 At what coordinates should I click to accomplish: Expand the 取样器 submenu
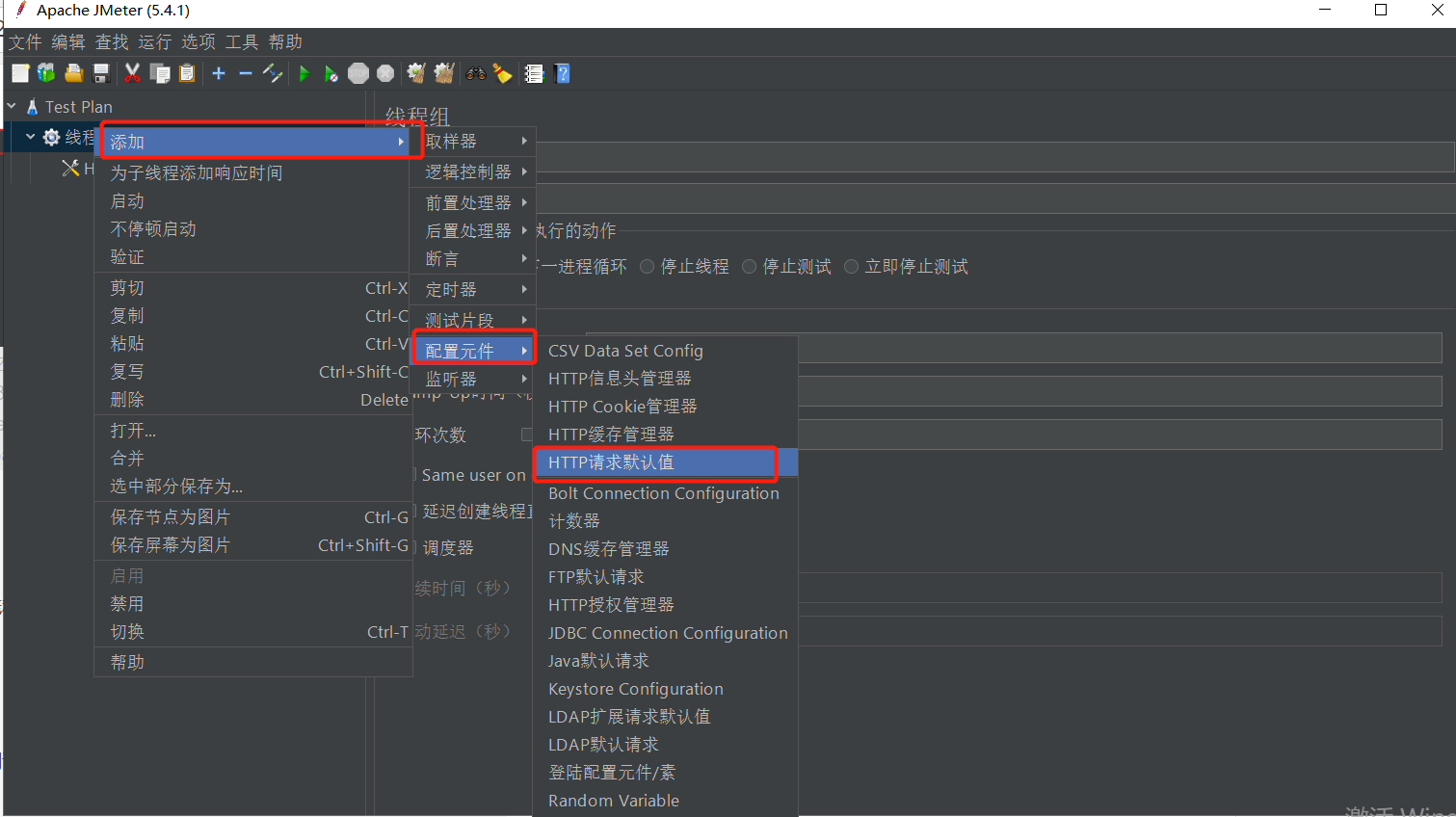[x=473, y=141]
